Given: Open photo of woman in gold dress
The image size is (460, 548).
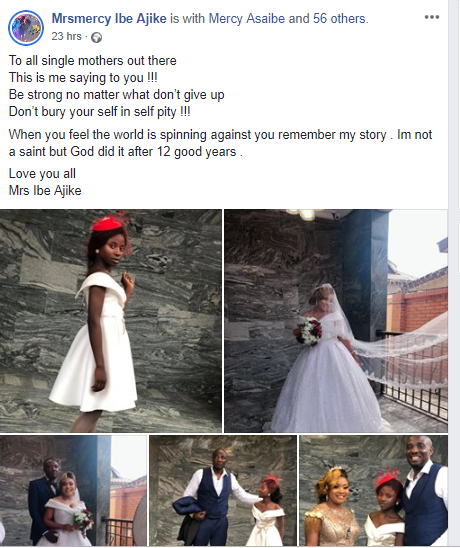Looking at the screenshot, I should pos(373,491).
